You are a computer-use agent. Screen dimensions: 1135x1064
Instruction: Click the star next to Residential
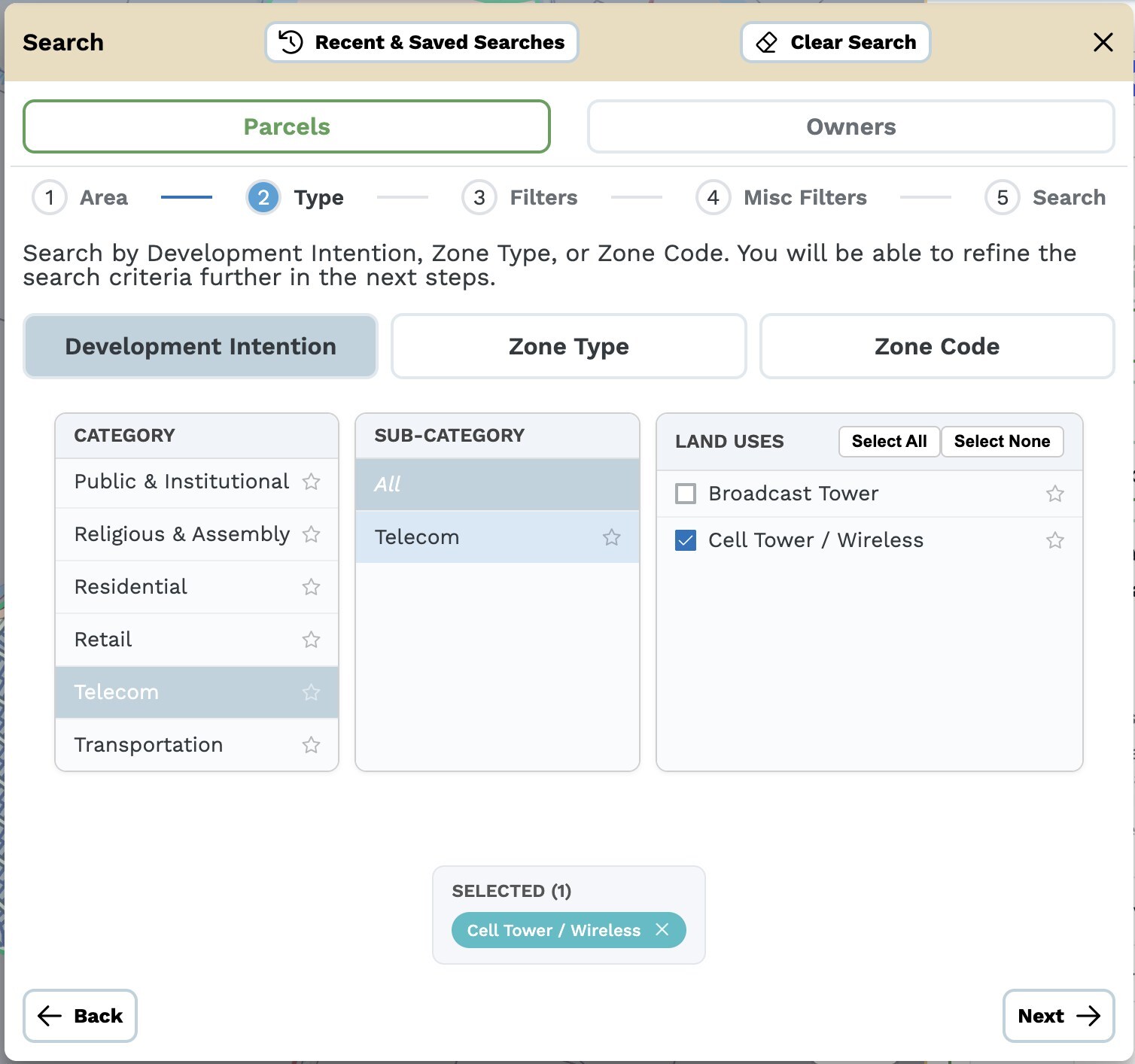pos(311,587)
